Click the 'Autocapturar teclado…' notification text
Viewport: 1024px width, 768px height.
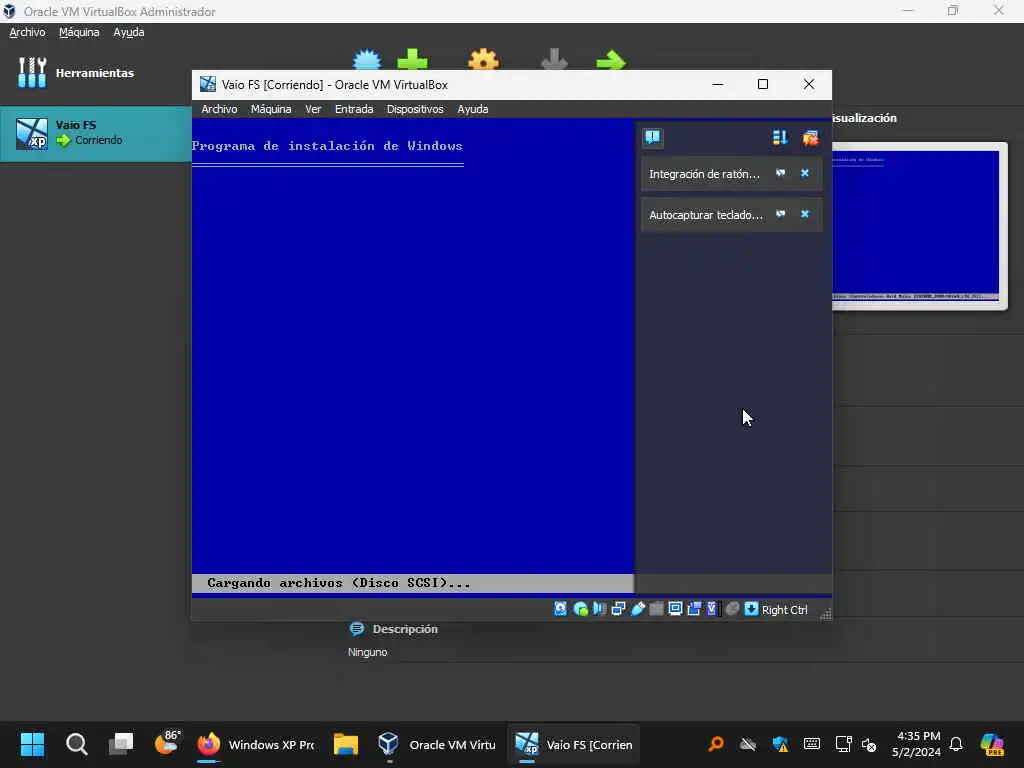coord(705,215)
